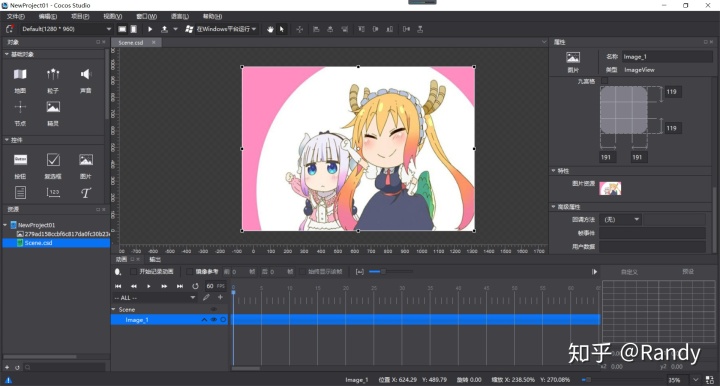Collapse the NewProject01 tree node
Image resolution: width=720 pixels, height=386 pixels.
(6, 225)
